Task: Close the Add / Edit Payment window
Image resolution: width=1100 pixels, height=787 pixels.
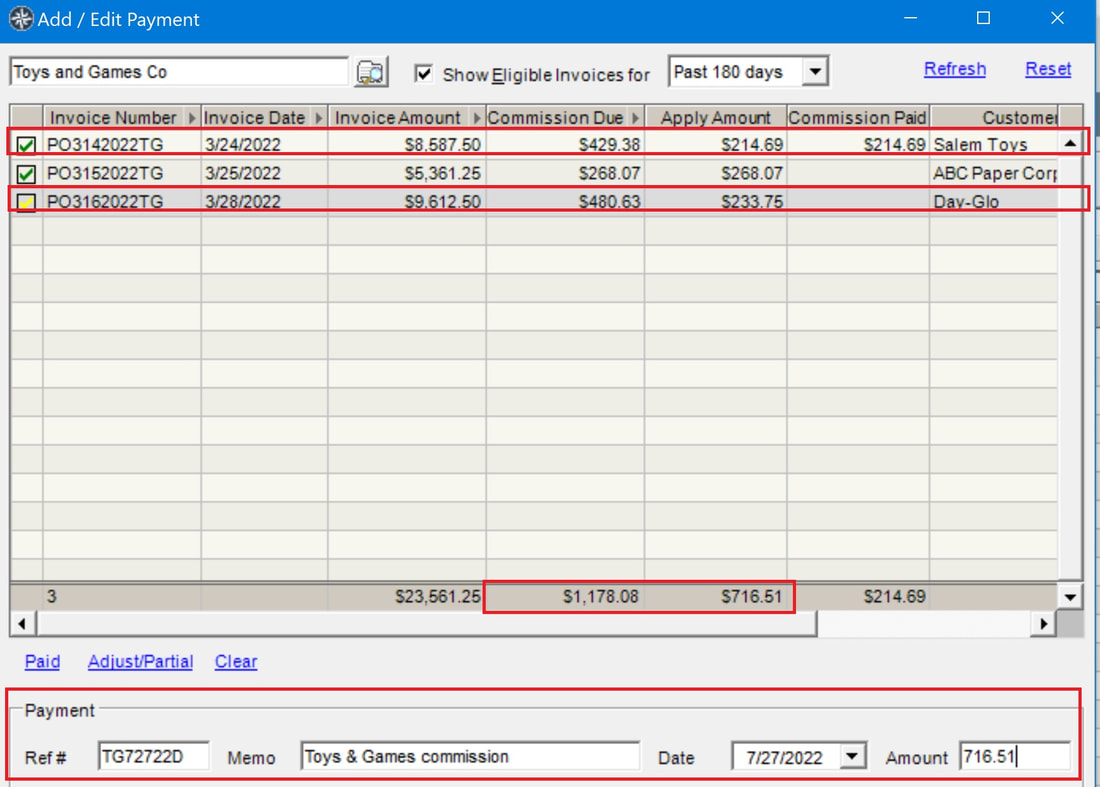Action: pos(1057,18)
